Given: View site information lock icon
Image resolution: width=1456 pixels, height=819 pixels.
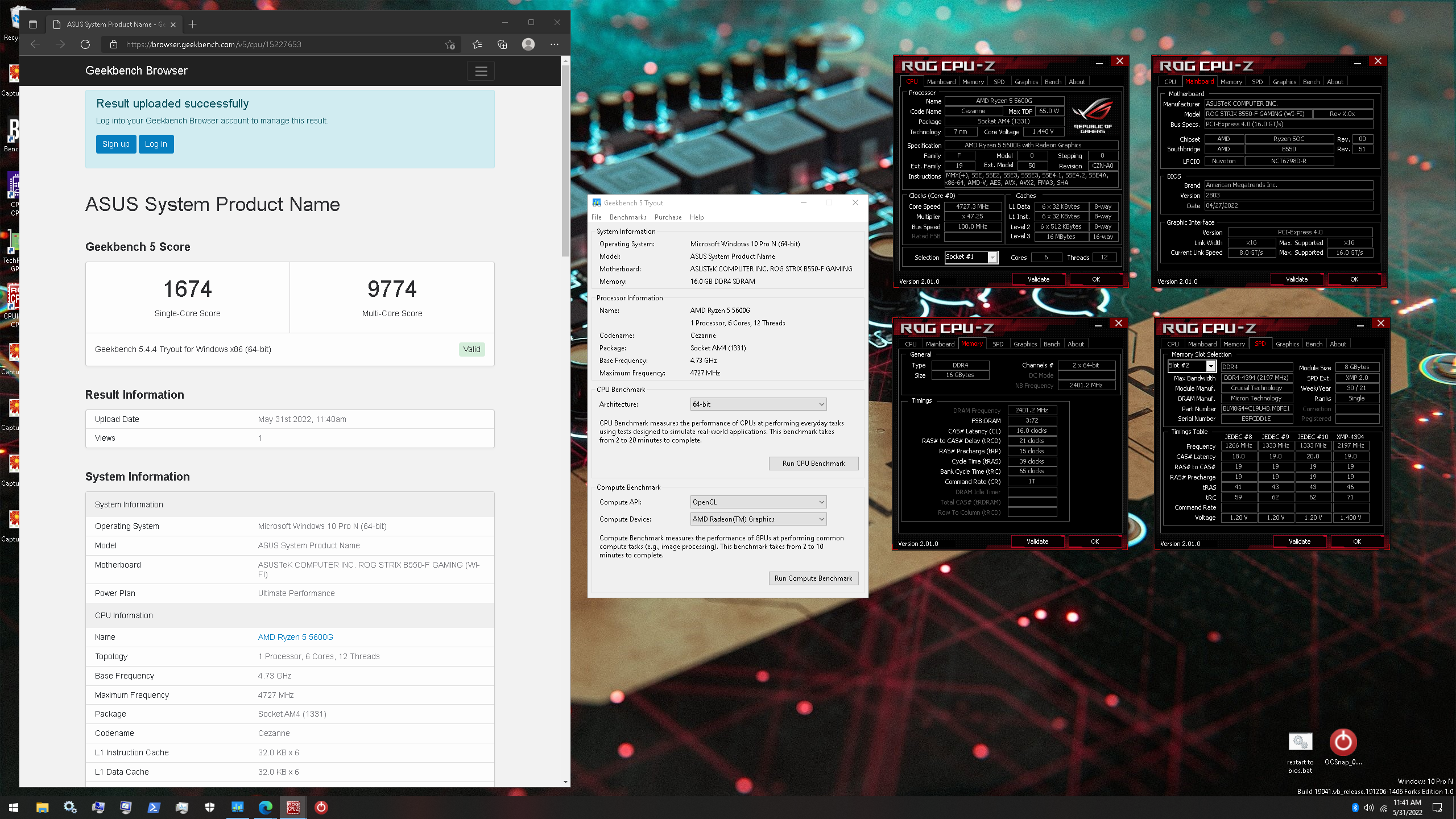Looking at the screenshot, I should point(114,44).
